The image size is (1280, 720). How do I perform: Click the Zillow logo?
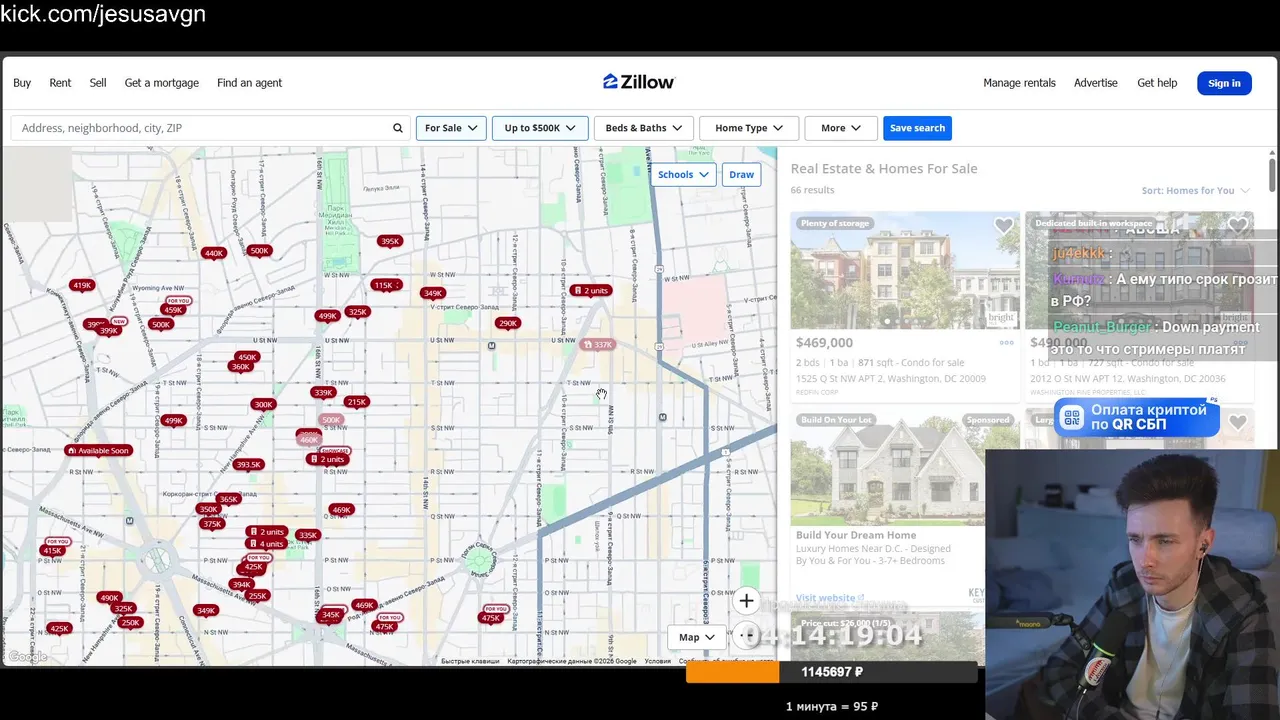tap(639, 82)
